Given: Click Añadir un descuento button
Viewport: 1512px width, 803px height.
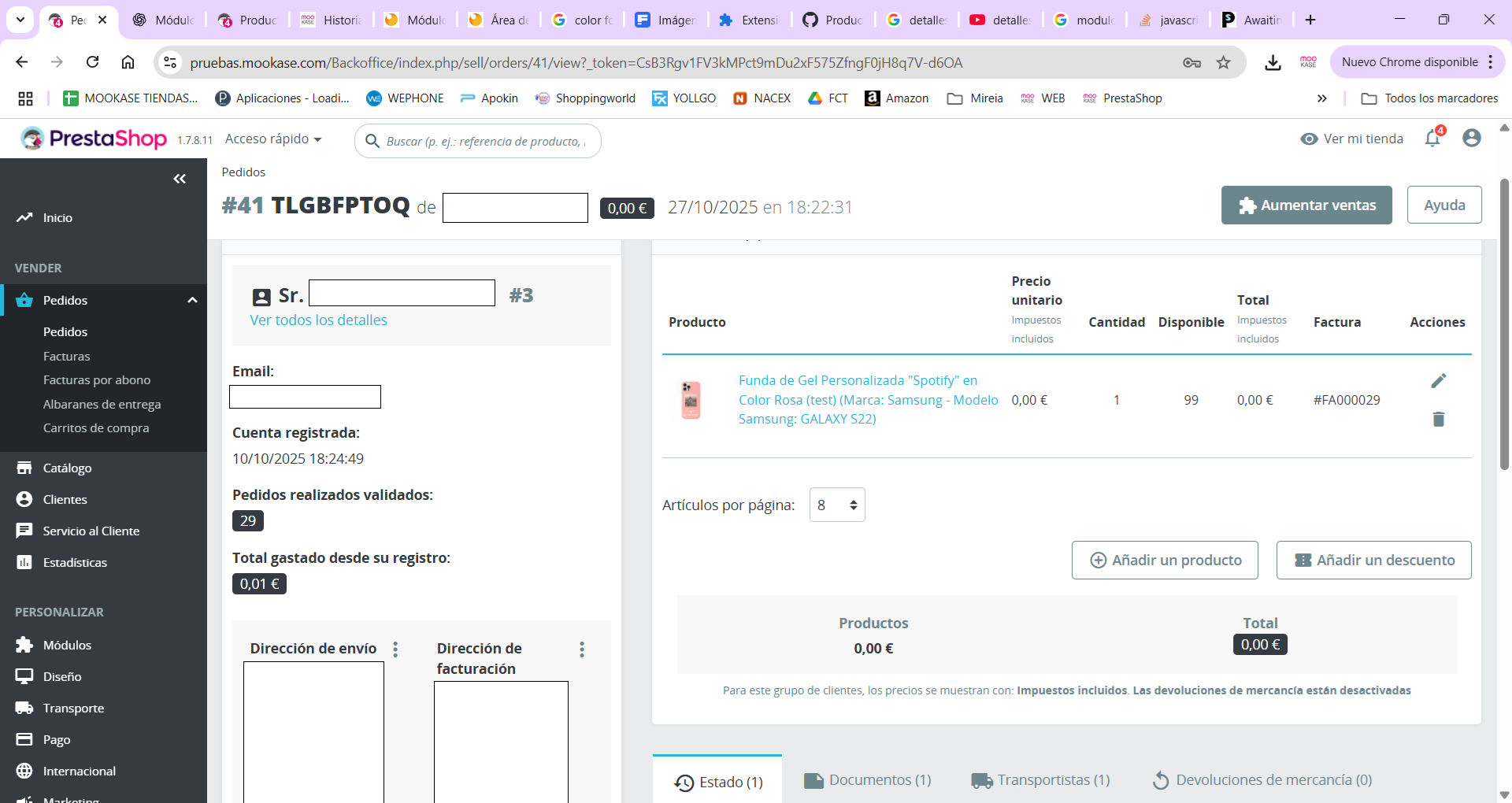Looking at the screenshot, I should pyautogui.click(x=1373, y=560).
